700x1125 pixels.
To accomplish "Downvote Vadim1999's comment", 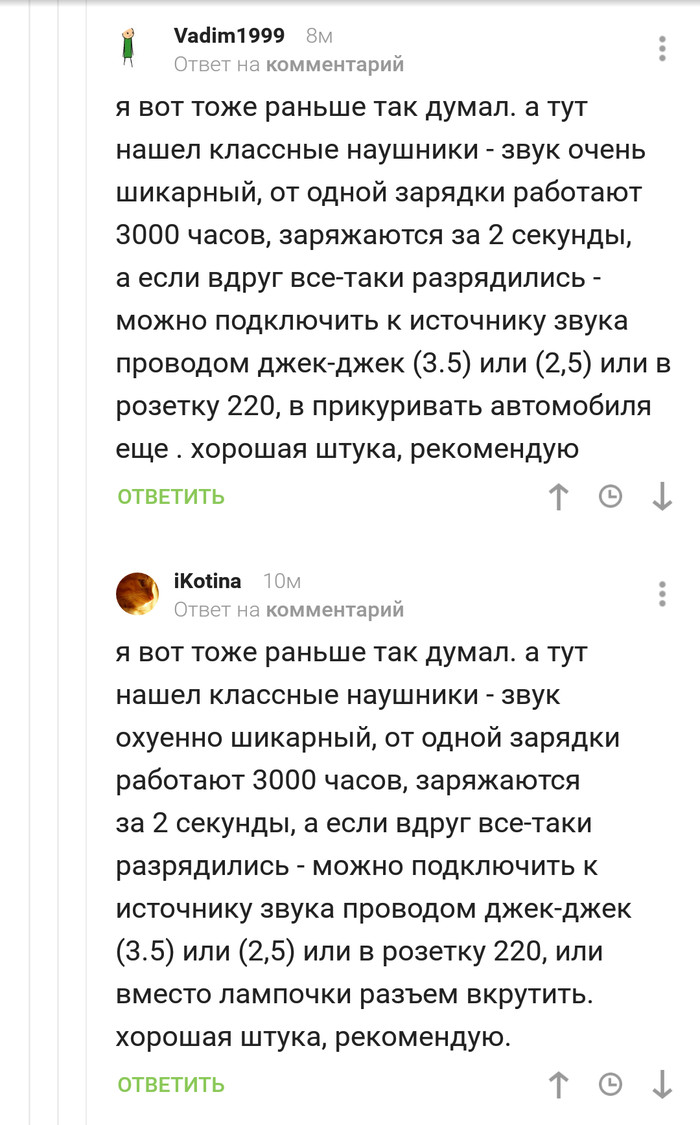I will pos(662,496).
